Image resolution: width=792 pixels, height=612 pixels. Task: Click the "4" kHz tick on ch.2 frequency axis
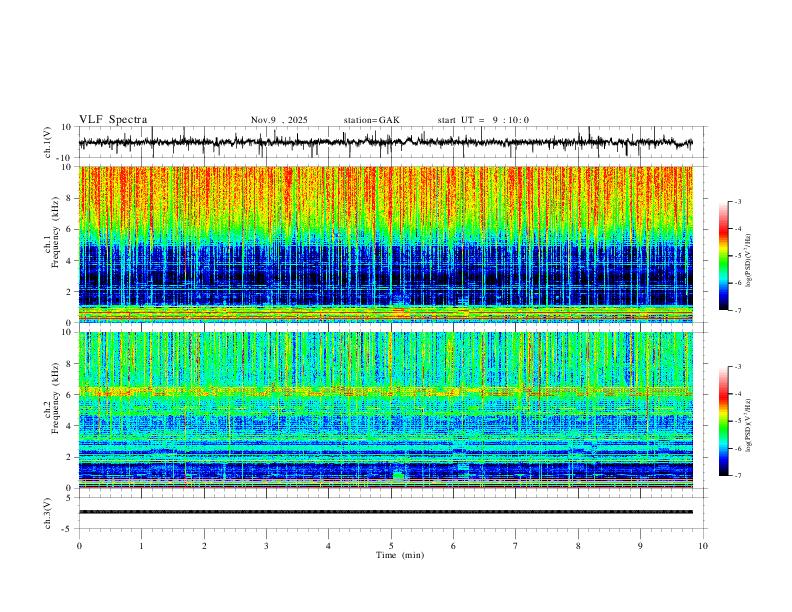70,426
